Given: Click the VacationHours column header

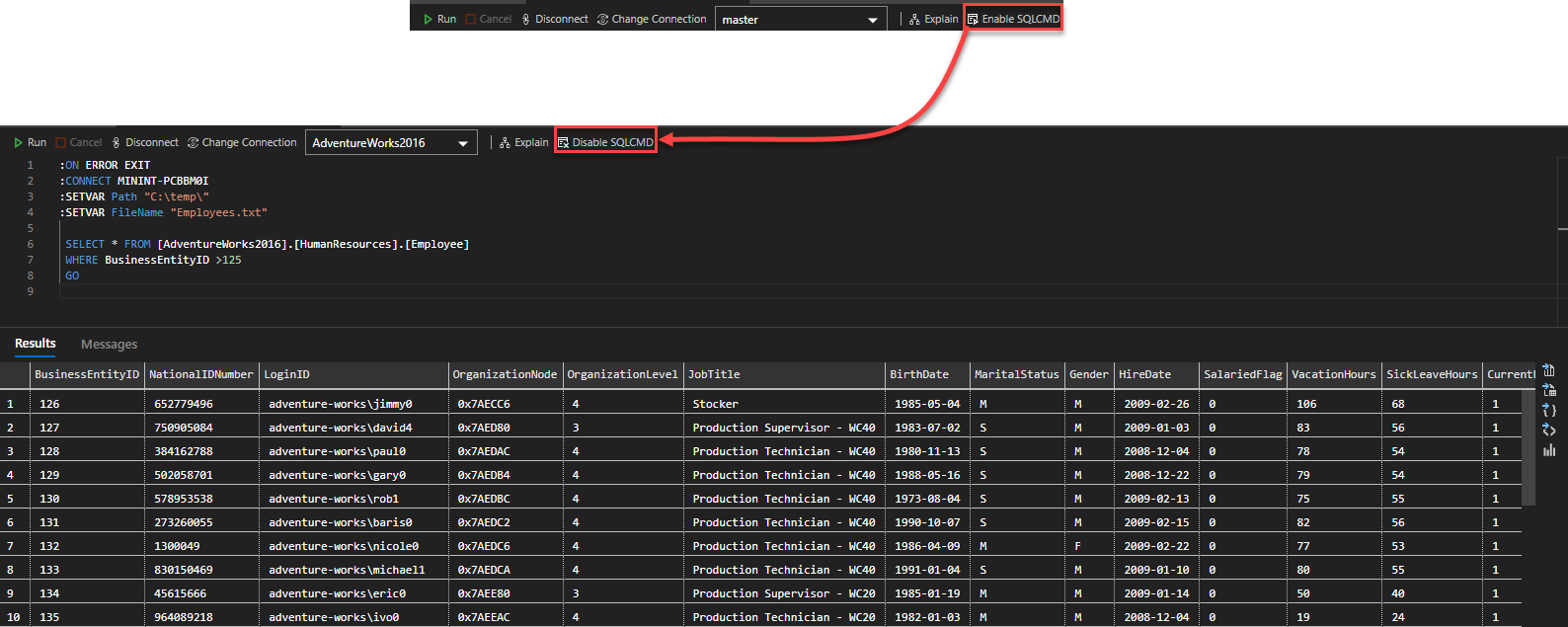Looking at the screenshot, I should [x=1334, y=374].
